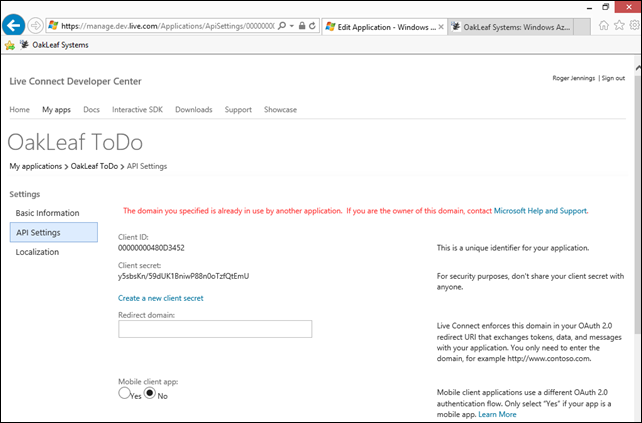
Task: Open the Learn More link
Action: pos(497,414)
